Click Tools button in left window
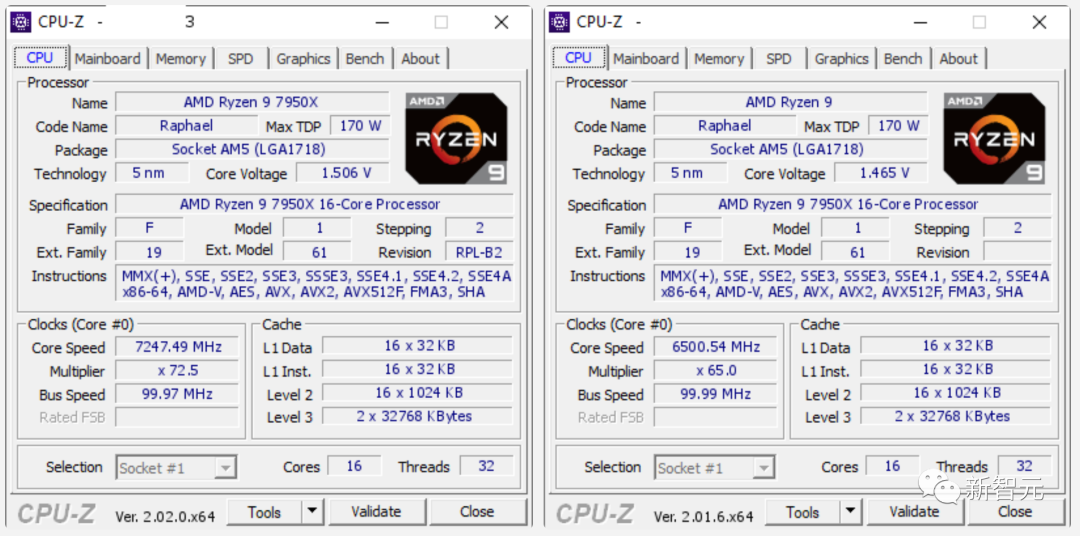This screenshot has width=1080, height=536. click(264, 512)
